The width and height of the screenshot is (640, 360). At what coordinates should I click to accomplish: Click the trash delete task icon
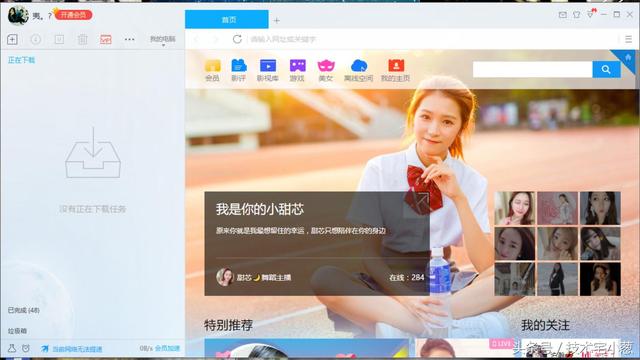point(82,39)
